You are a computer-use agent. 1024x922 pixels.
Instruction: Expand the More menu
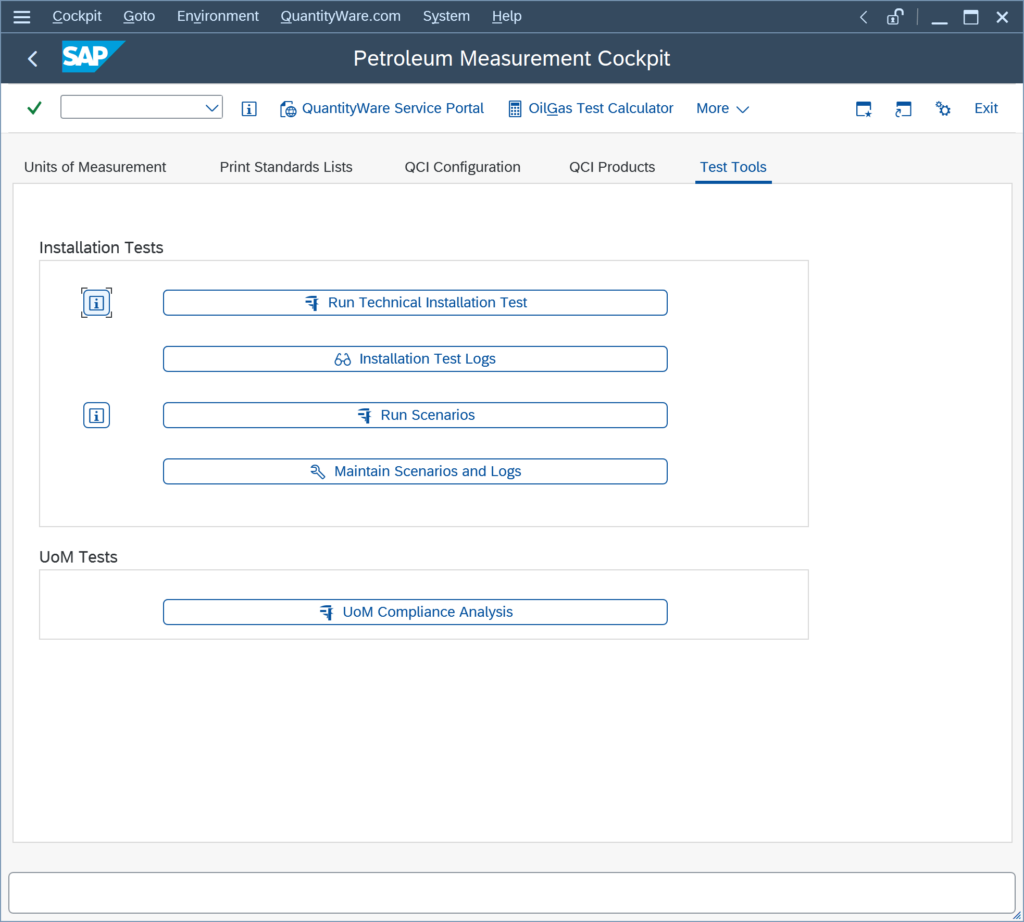coord(722,108)
